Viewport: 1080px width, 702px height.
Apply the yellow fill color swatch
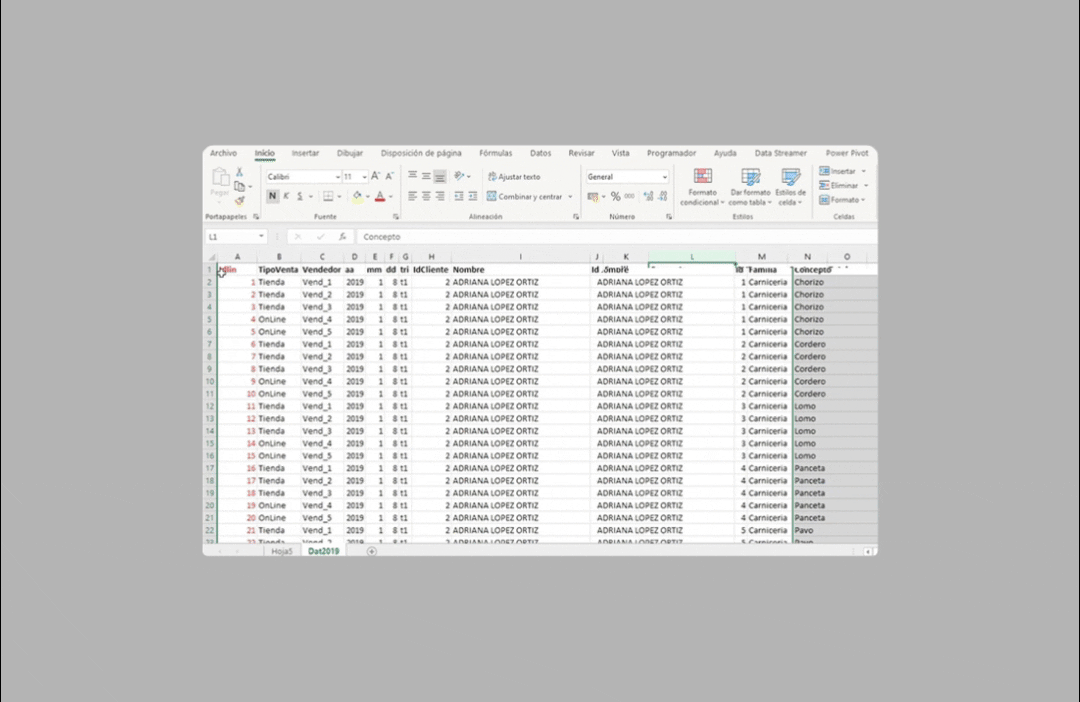(x=357, y=197)
